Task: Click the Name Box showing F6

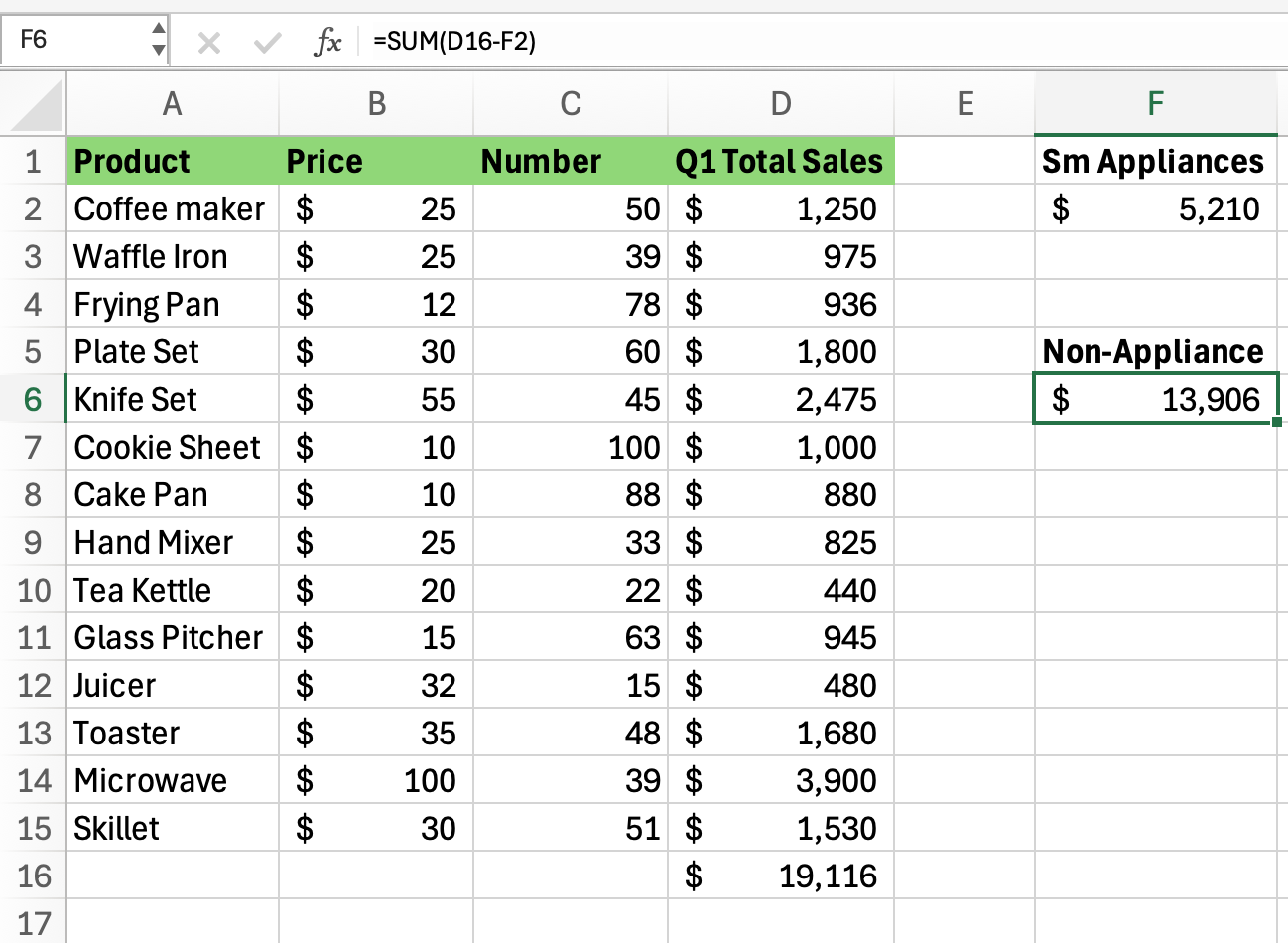Action: [77, 40]
